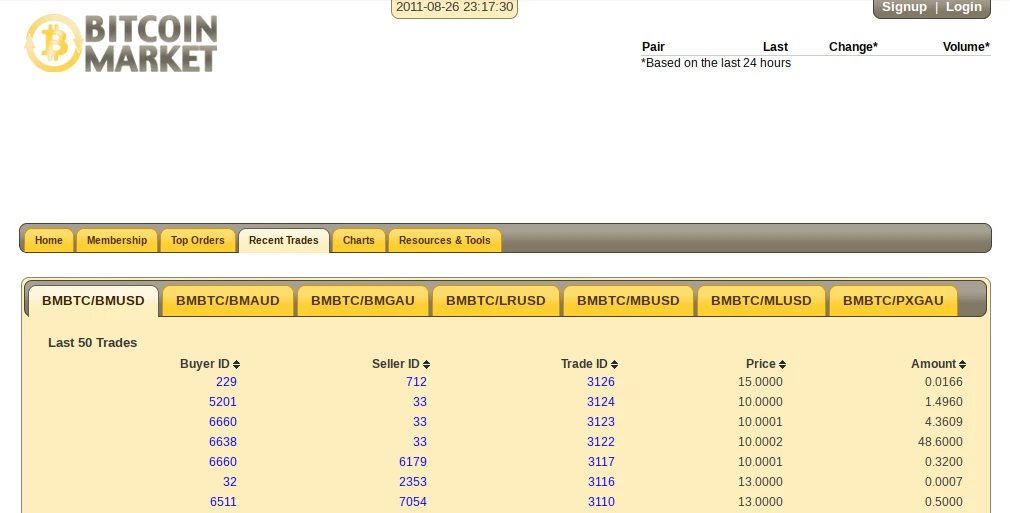
Task: Open trade ID 3110
Action: coord(601,502)
